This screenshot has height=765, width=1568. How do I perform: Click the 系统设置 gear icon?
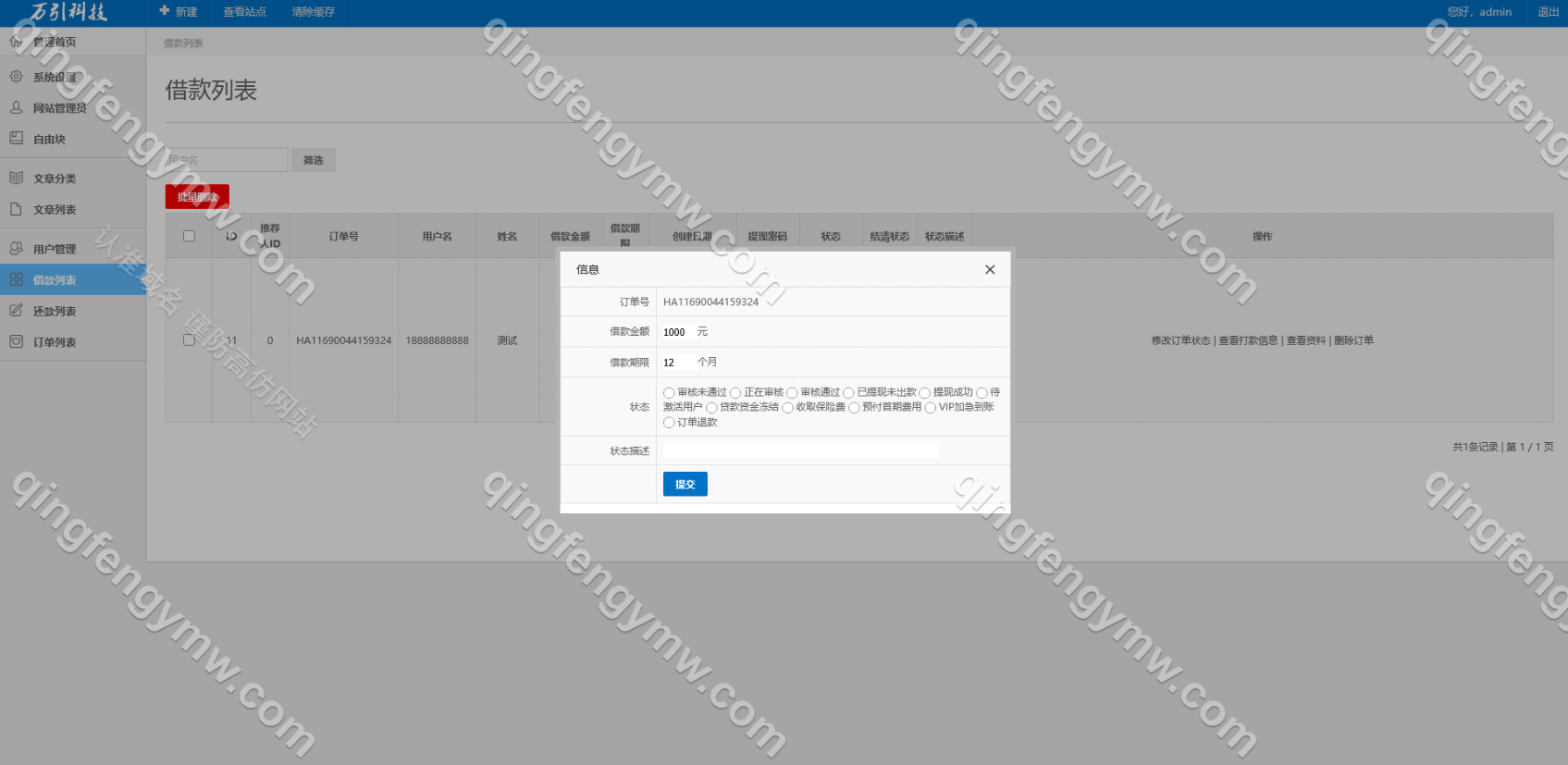coord(16,77)
